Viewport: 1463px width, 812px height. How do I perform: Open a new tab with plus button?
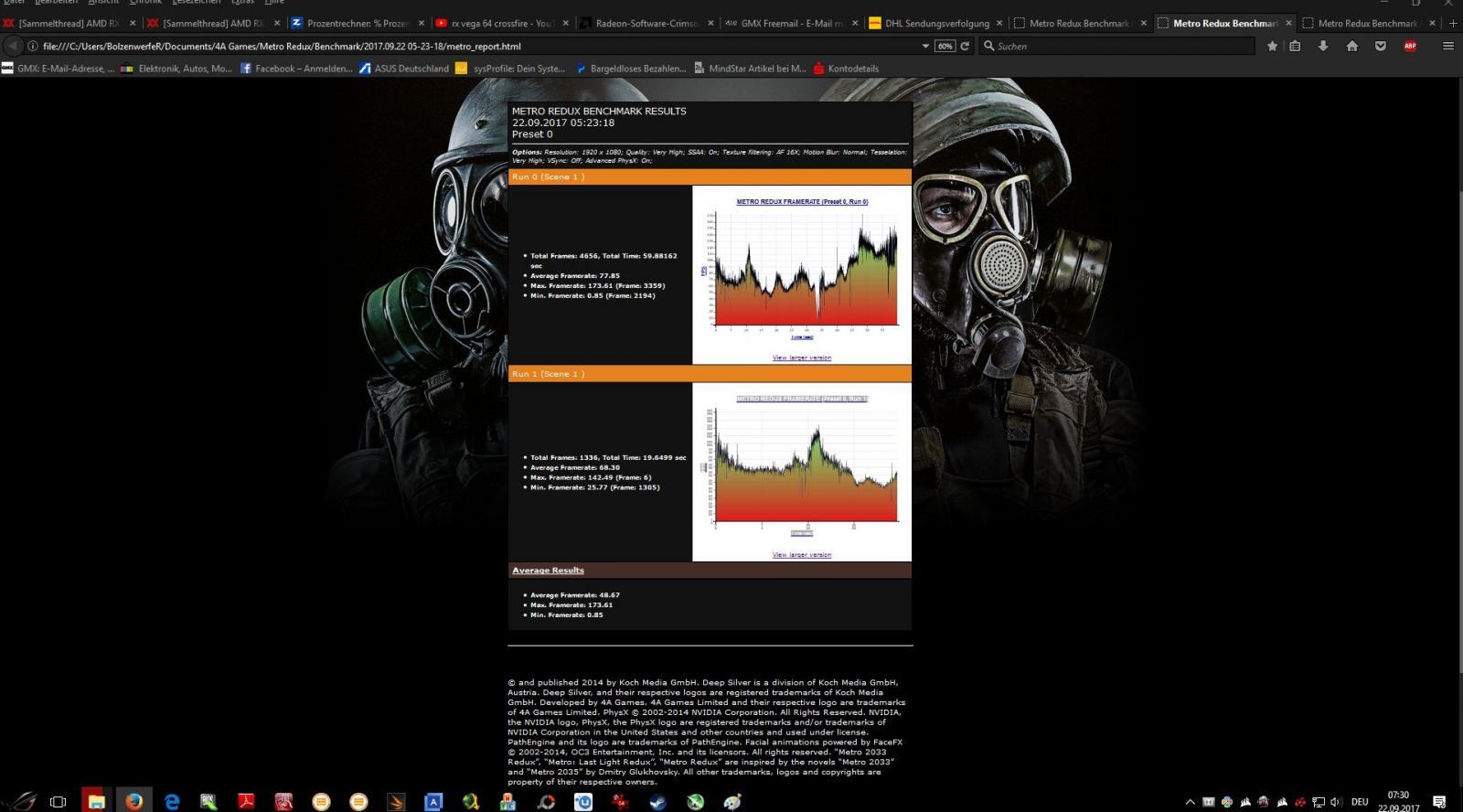coord(1453,23)
